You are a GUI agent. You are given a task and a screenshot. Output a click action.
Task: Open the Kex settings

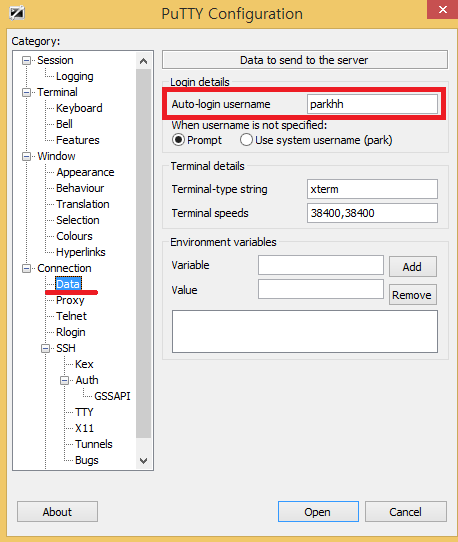pos(84,364)
